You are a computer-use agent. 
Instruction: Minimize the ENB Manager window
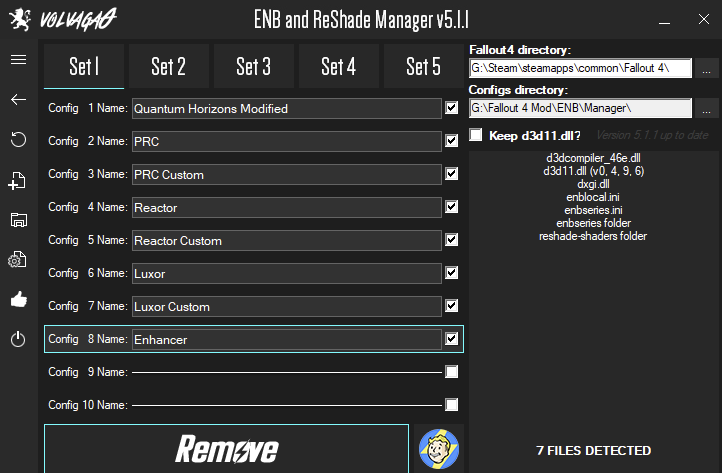pyautogui.click(x=664, y=22)
